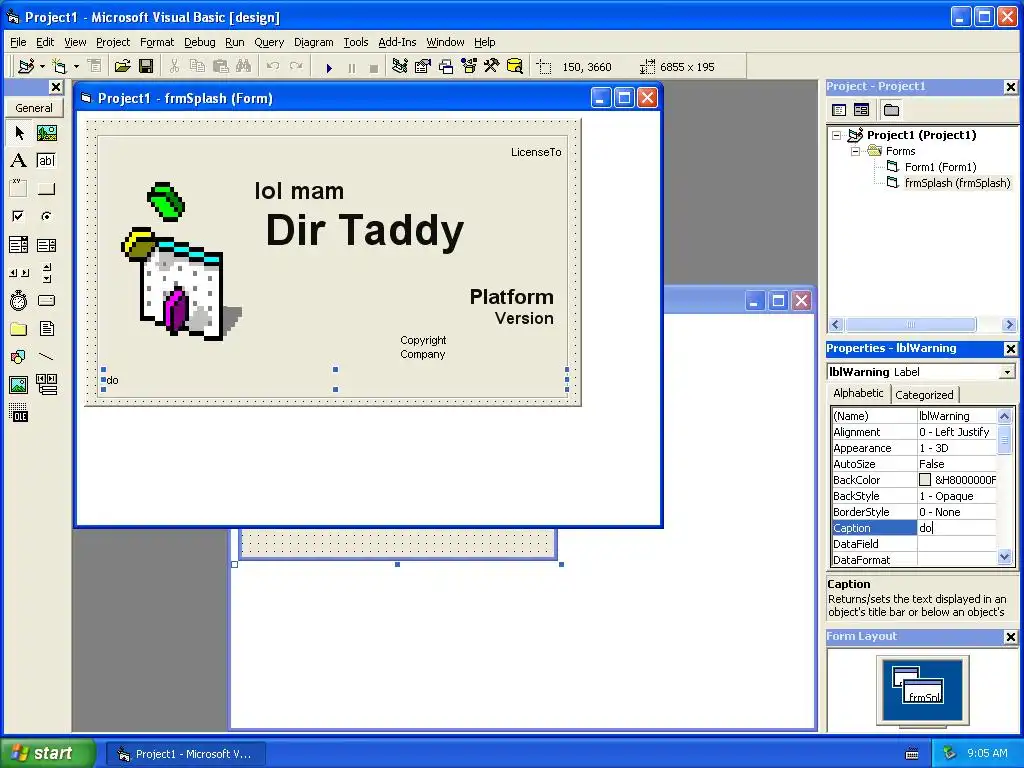Select the OptionButton control tool
Image resolution: width=1024 pixels, height=768 pixels.
[46, 216]
